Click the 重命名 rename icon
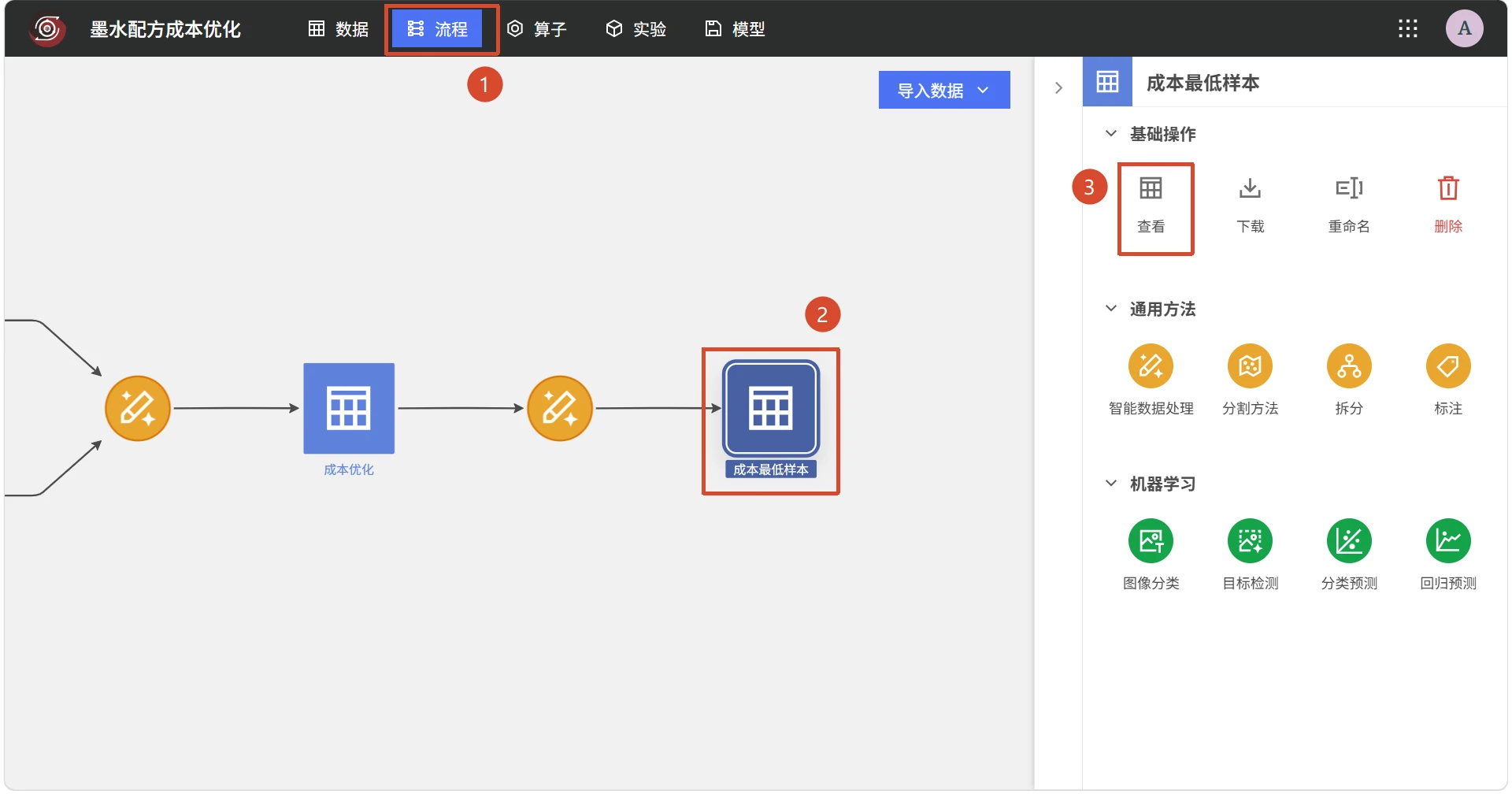The height and width of the screenshot is (794, 1512). (x=1349, y=189)
